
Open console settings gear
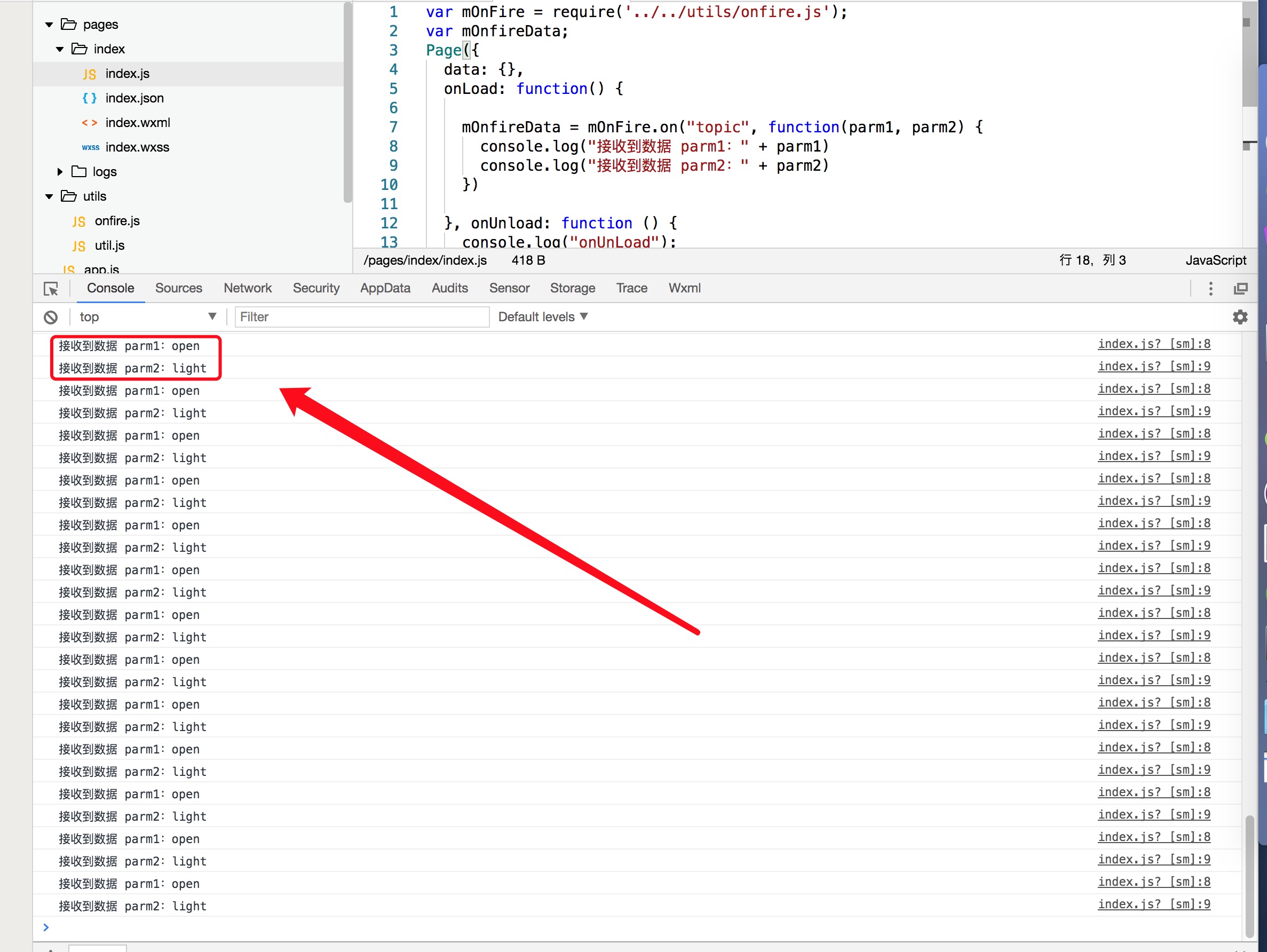(x=1239, y=318)
